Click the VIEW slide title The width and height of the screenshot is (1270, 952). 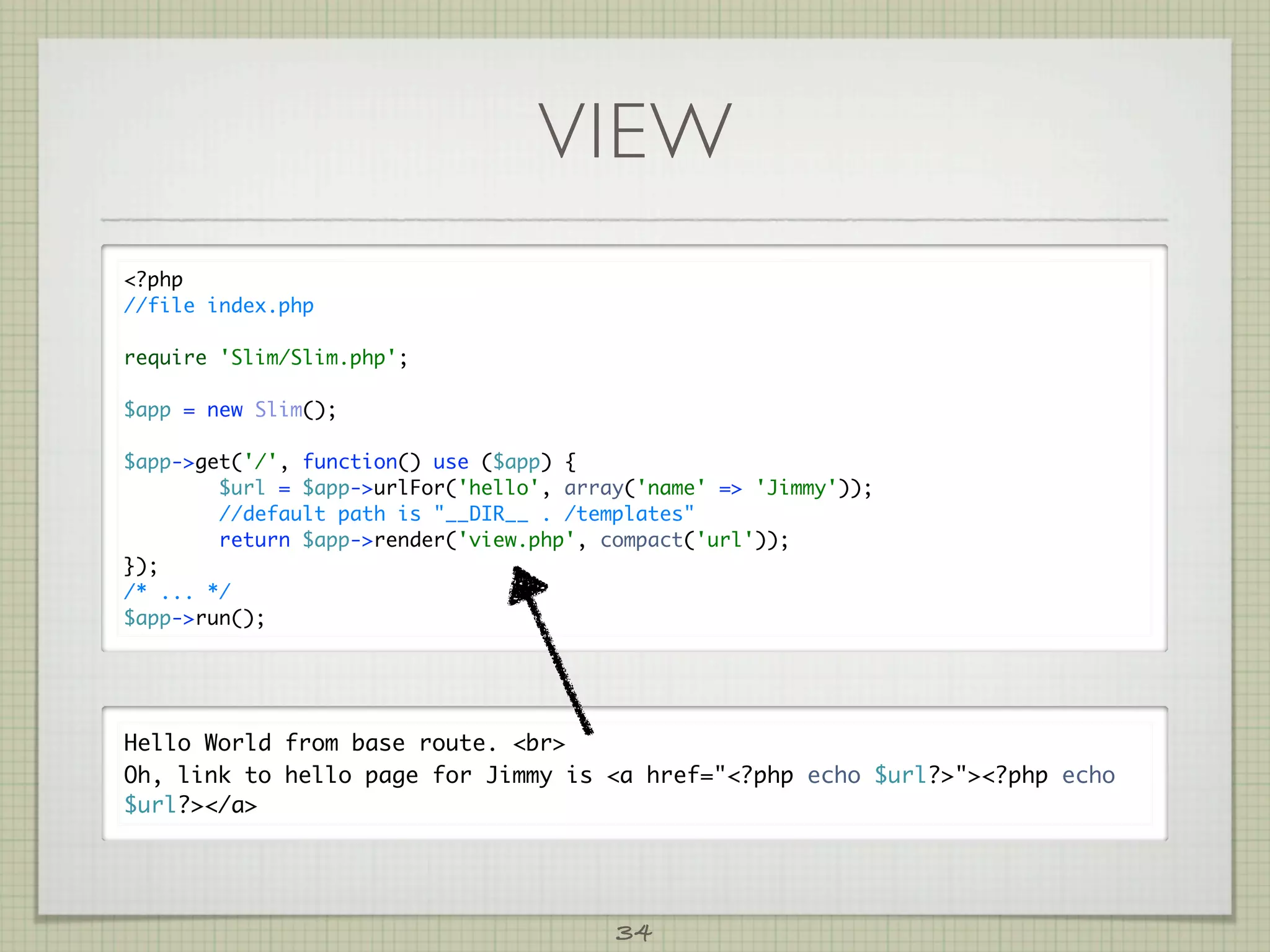pos(634,131)
